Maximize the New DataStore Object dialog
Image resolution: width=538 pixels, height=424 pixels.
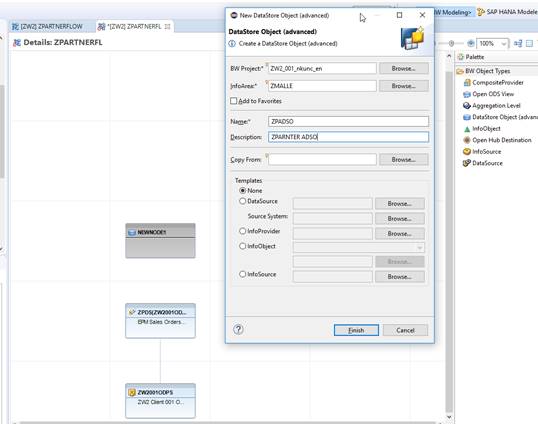399,15
